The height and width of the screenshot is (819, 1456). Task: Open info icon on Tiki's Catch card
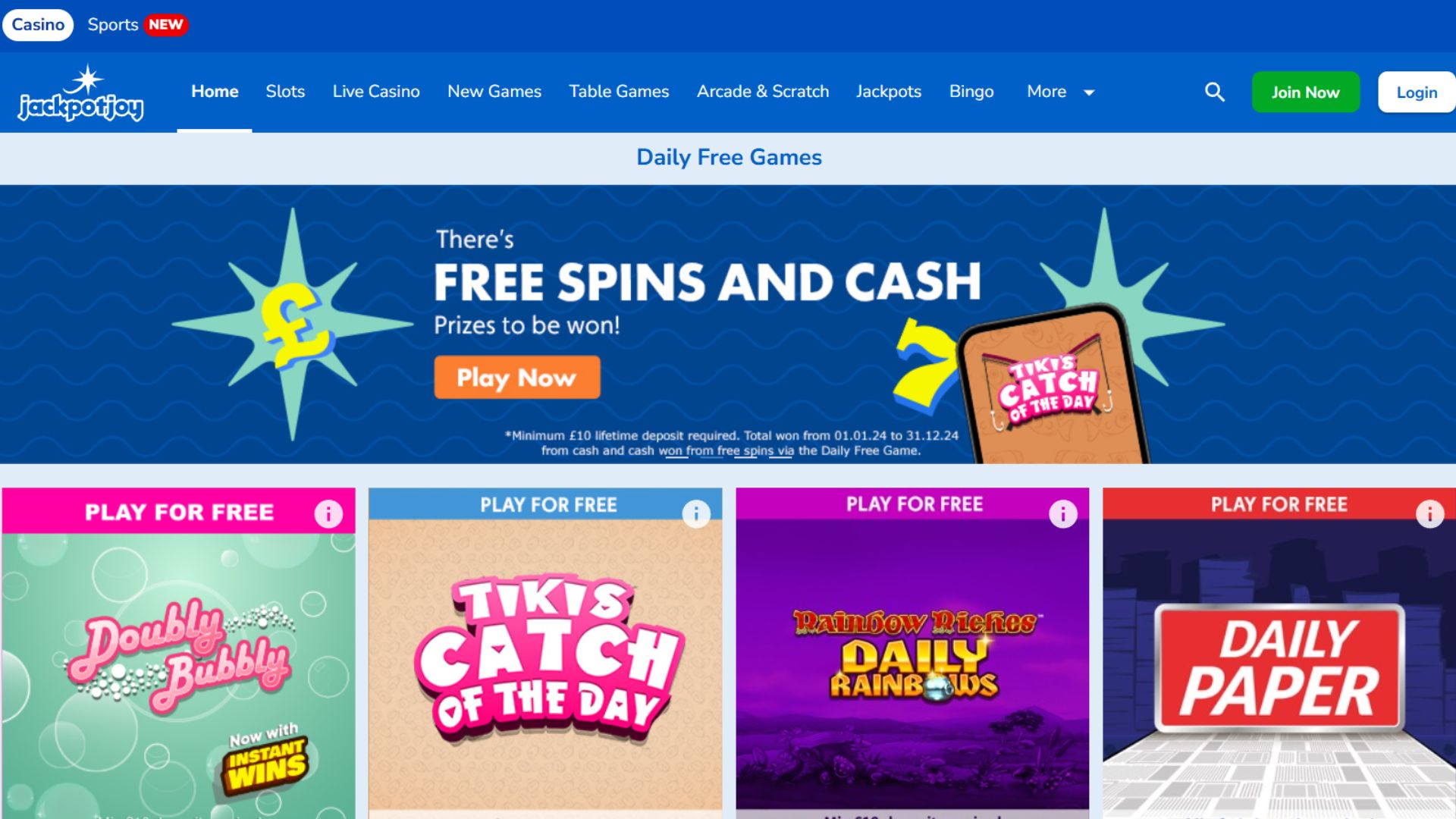point(696,514)
